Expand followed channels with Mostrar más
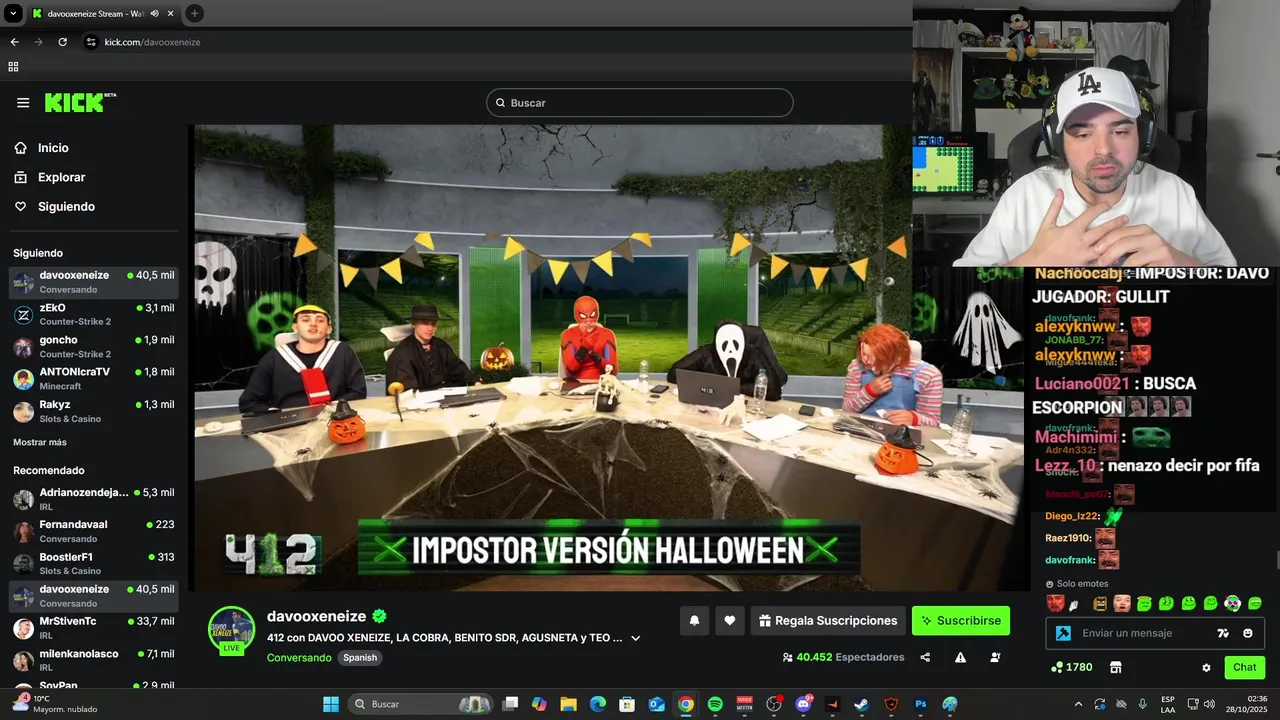1280x720 pixels. pyautogui.click(x=40, y=442)
